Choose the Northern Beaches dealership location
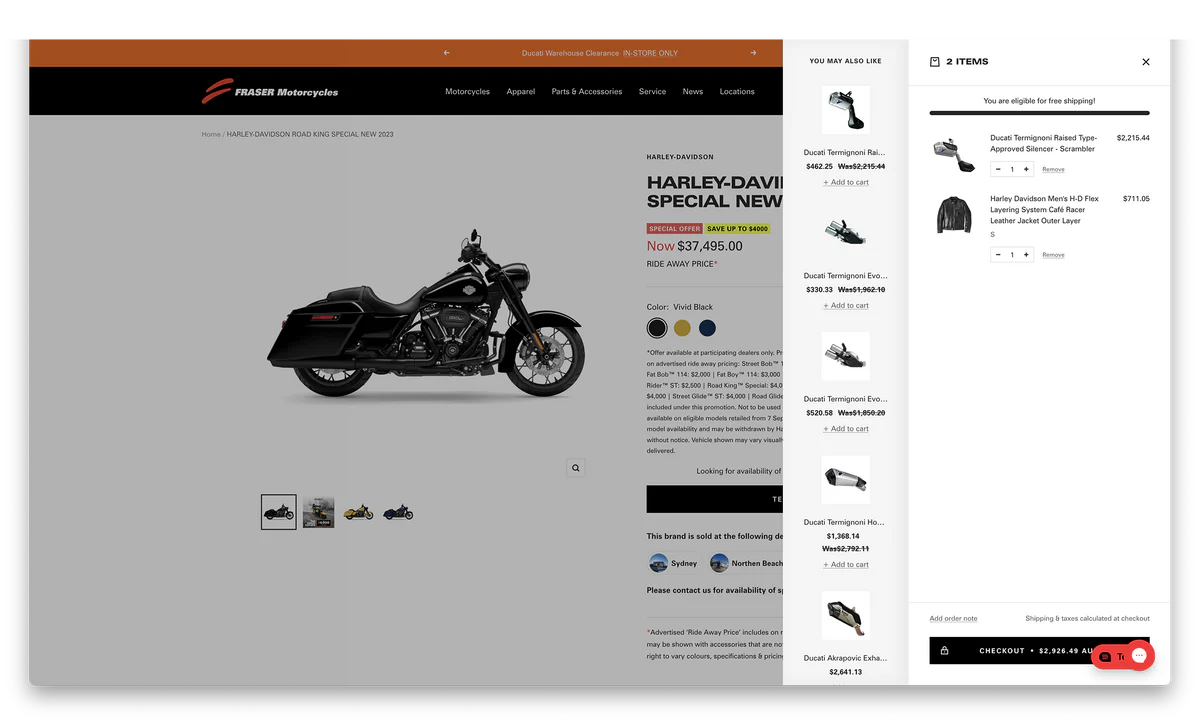1200x724 pixels. point(746,563)
